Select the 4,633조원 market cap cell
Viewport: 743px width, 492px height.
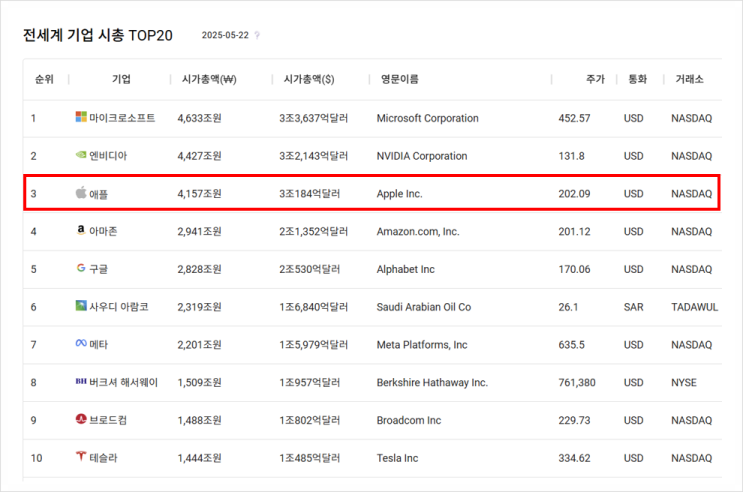click(199, 118)
